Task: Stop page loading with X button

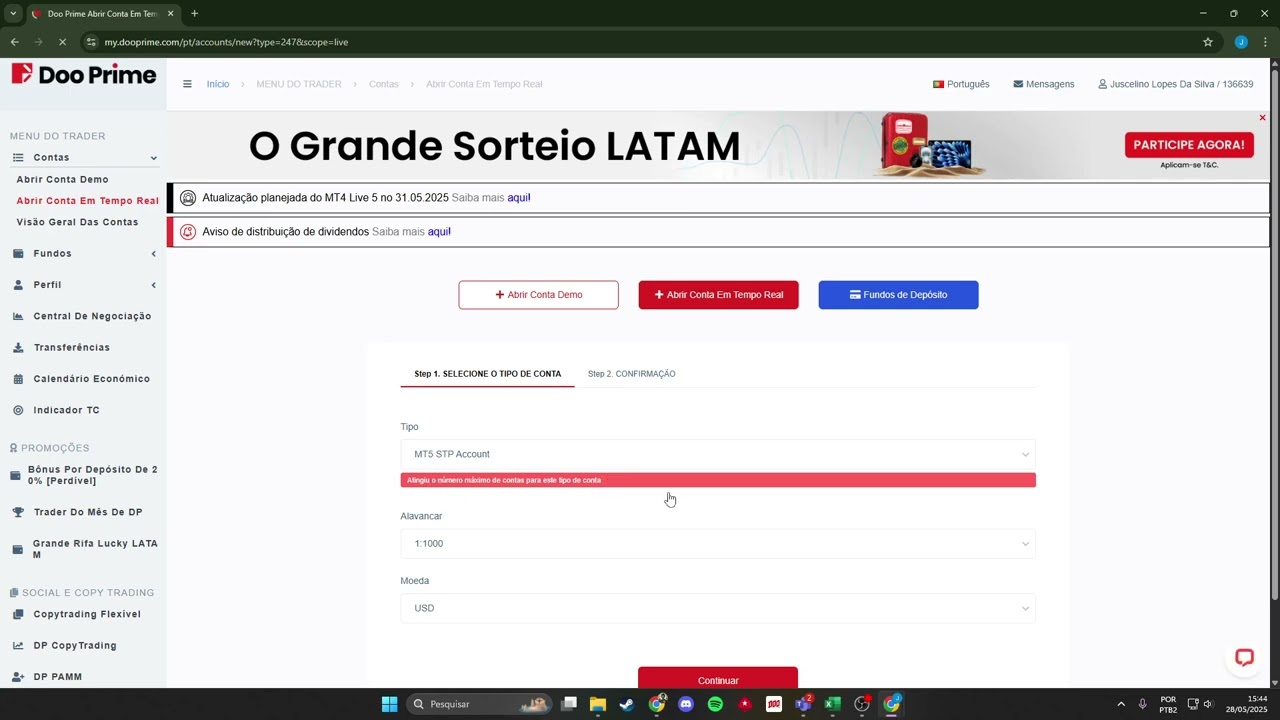Action: point(62,42)
